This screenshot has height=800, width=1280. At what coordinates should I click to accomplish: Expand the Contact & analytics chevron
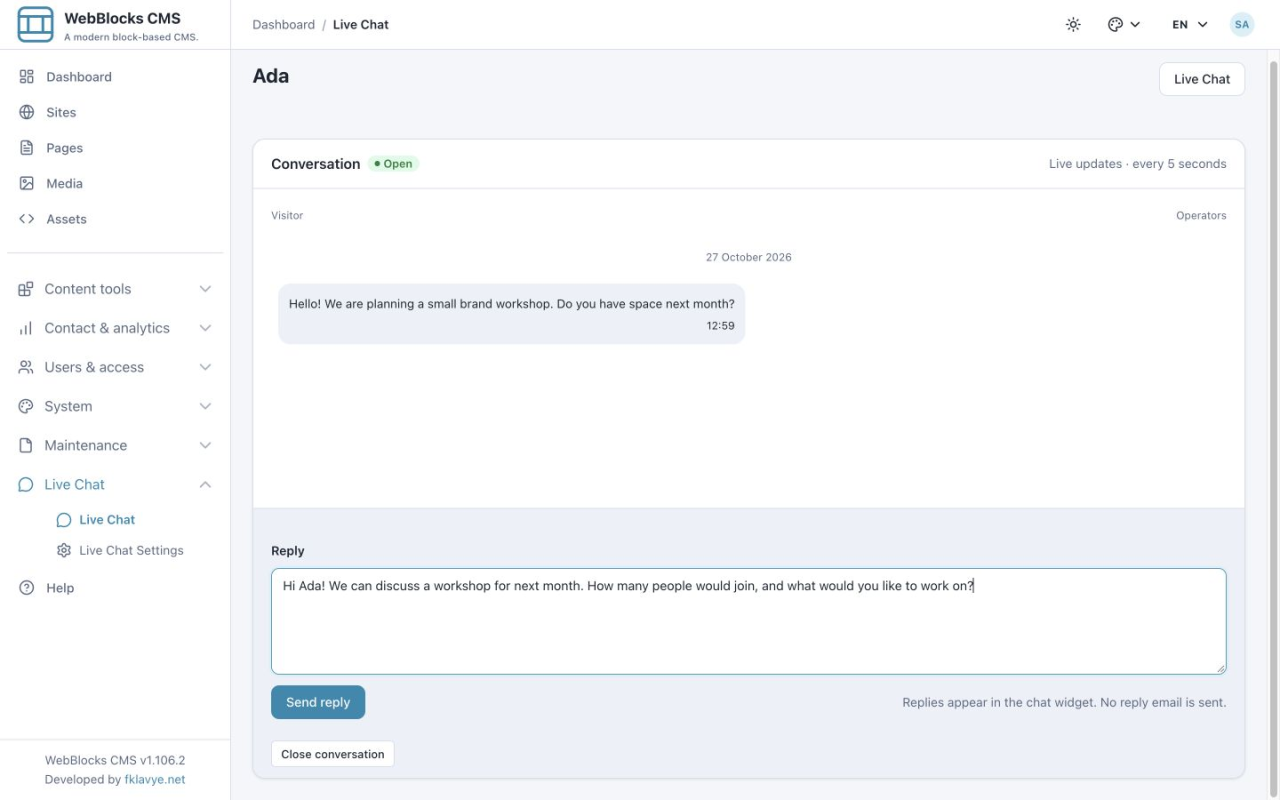(205, 328)
